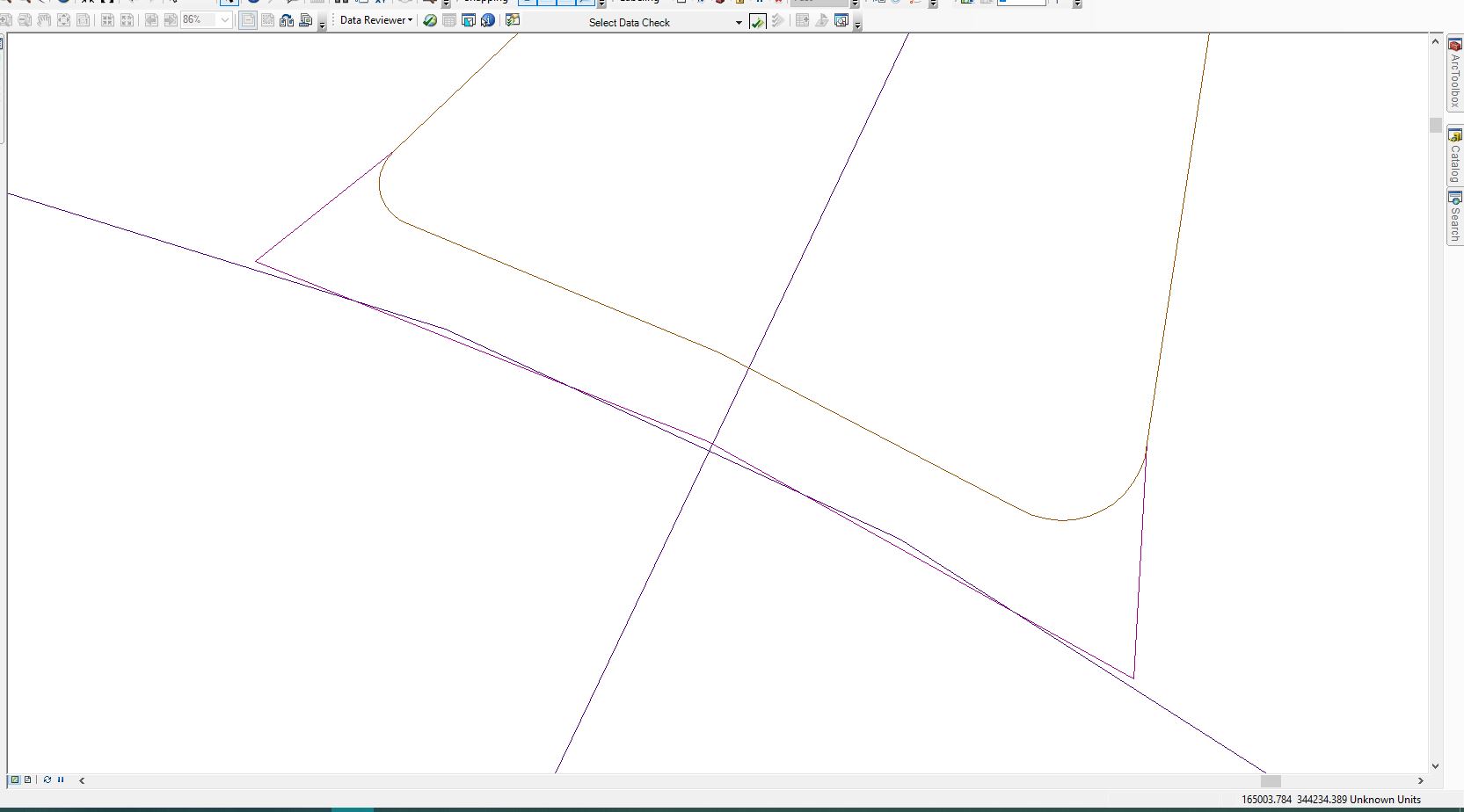Click the Zoom to 100% icon
The width and height of the screenshot is (1464, 812).
[83, 19]
